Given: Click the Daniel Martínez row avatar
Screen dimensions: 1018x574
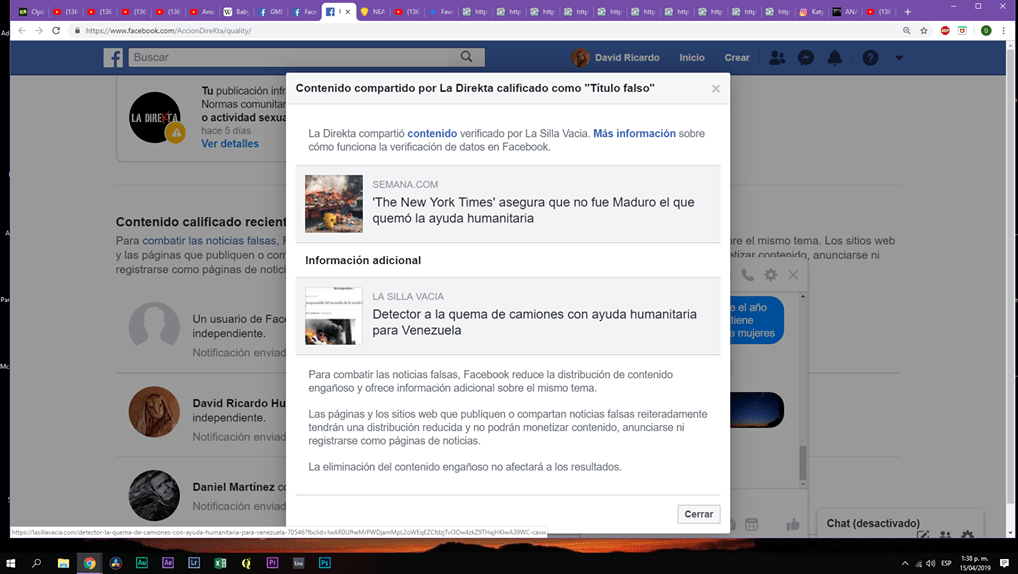Looking at the screenshot, I should click(154, 495).
